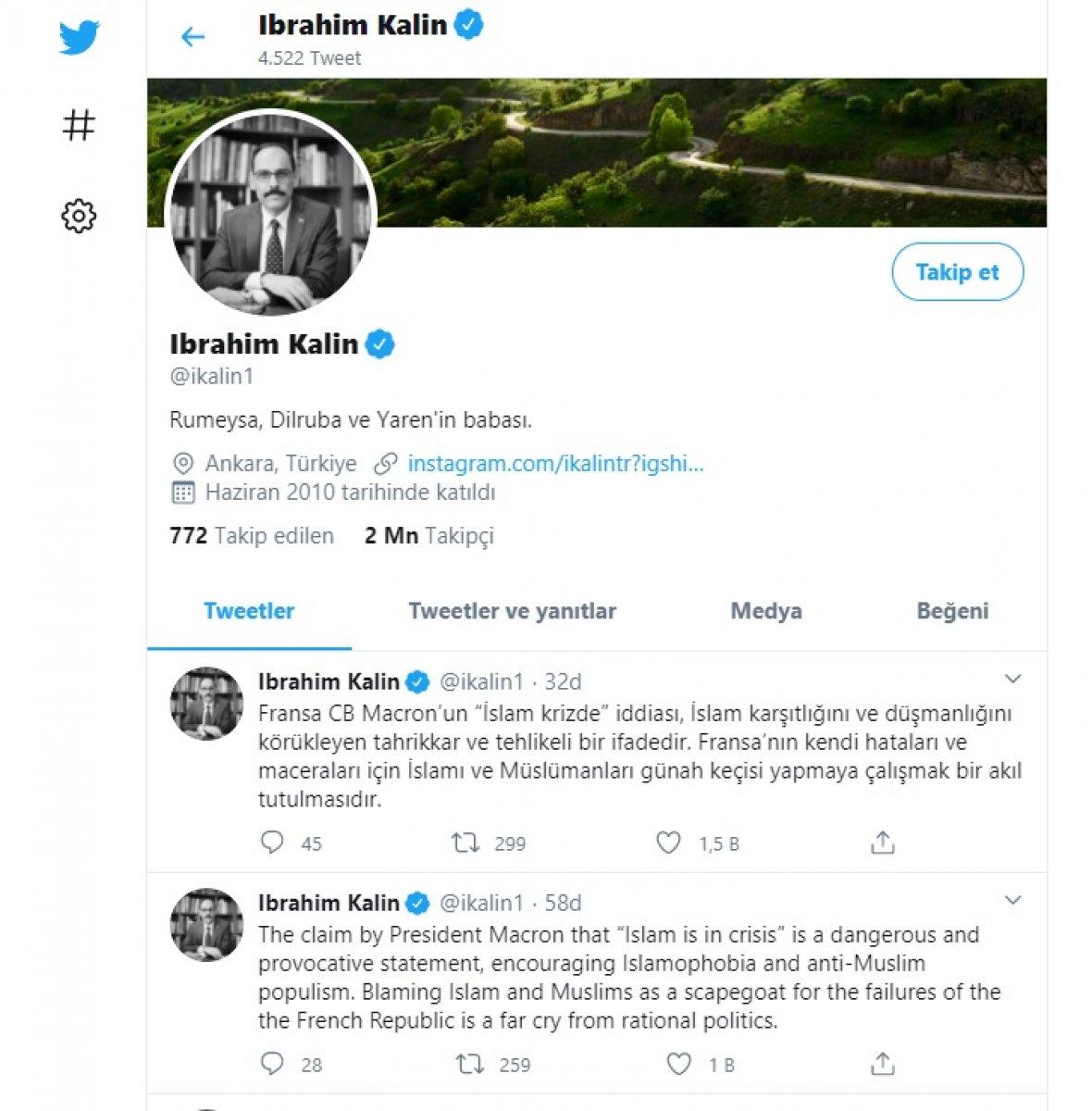The image size is (1092, 1111).
Task: View the 2 Mn Takipçi follower list
Action: coord(431,535)
